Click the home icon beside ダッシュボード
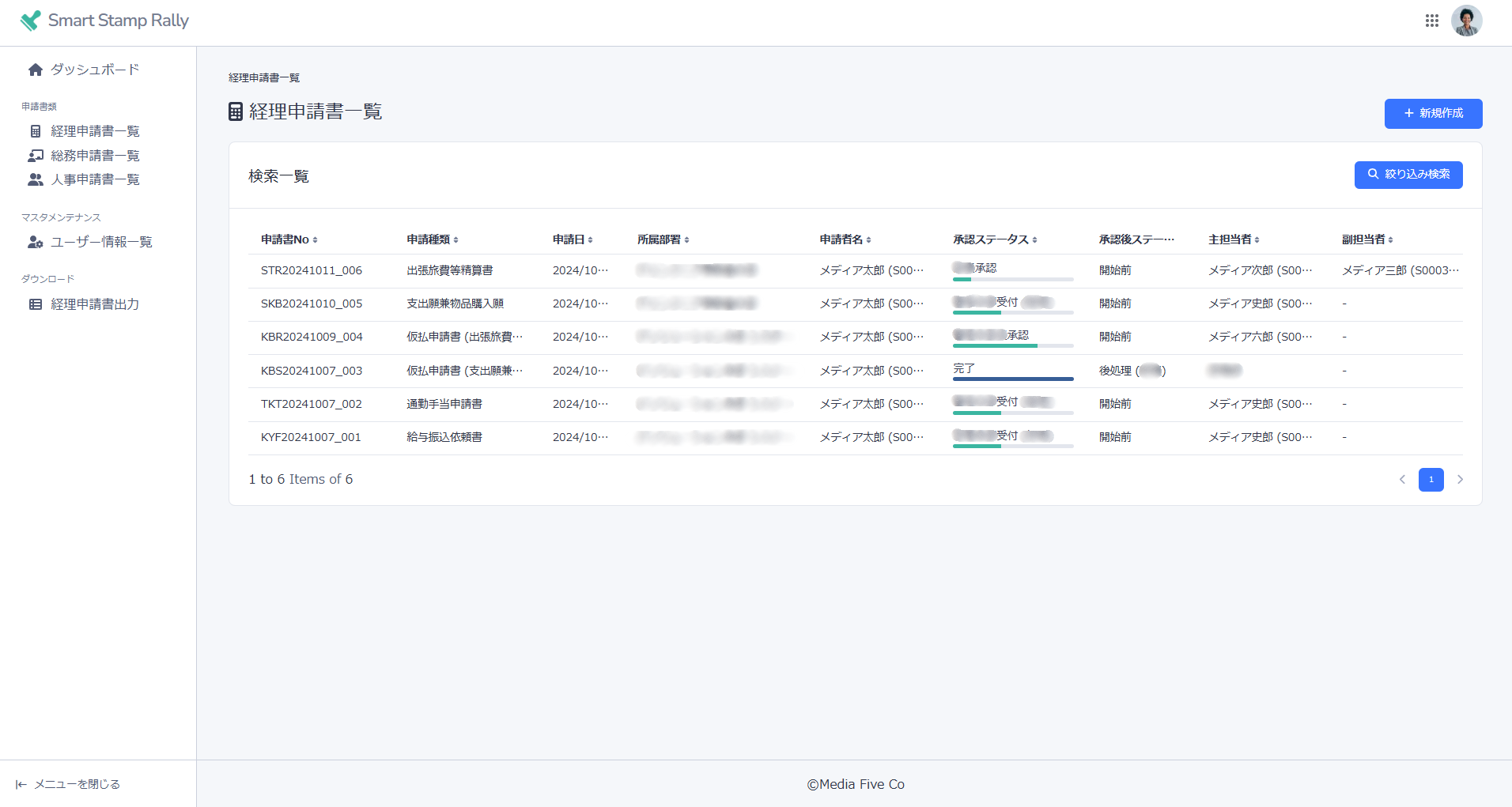The height and width of the screenshot is (807, 1512). pos(36,70)
